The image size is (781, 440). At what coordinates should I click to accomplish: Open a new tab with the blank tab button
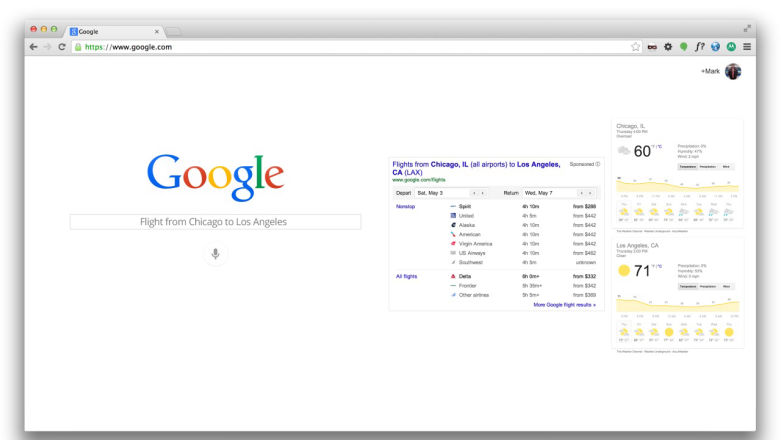tap(173, 31)
